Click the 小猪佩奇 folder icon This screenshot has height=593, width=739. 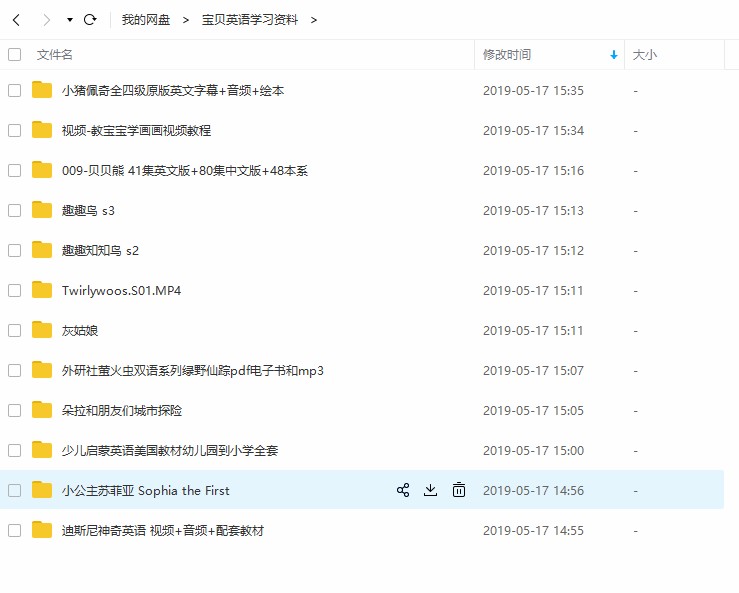[42, 90]
